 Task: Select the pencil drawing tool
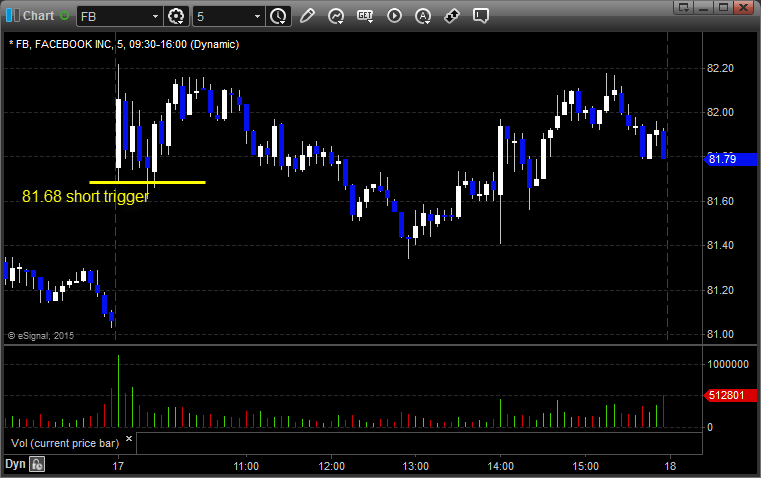[307, 16]
